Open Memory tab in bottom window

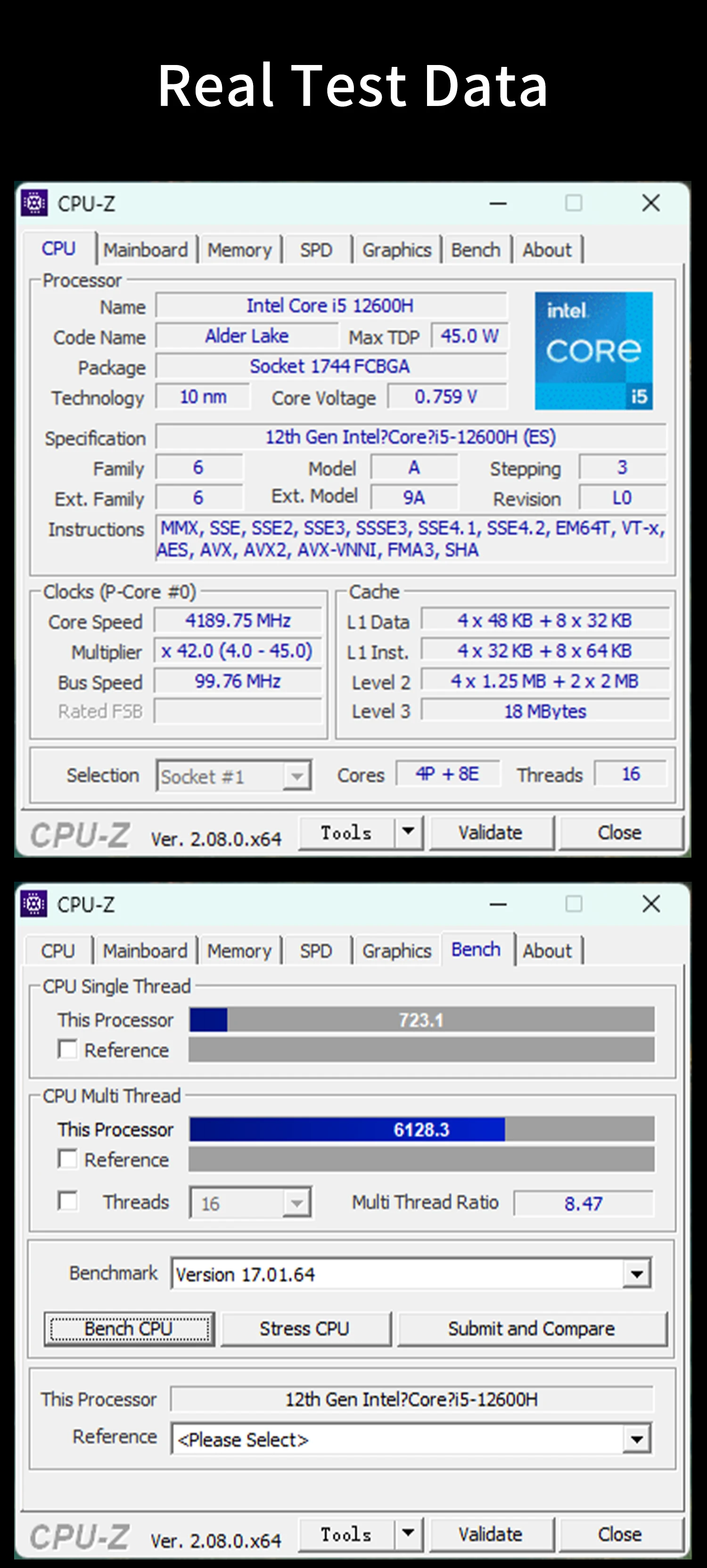pyautogui.click(x=239, y=951)
